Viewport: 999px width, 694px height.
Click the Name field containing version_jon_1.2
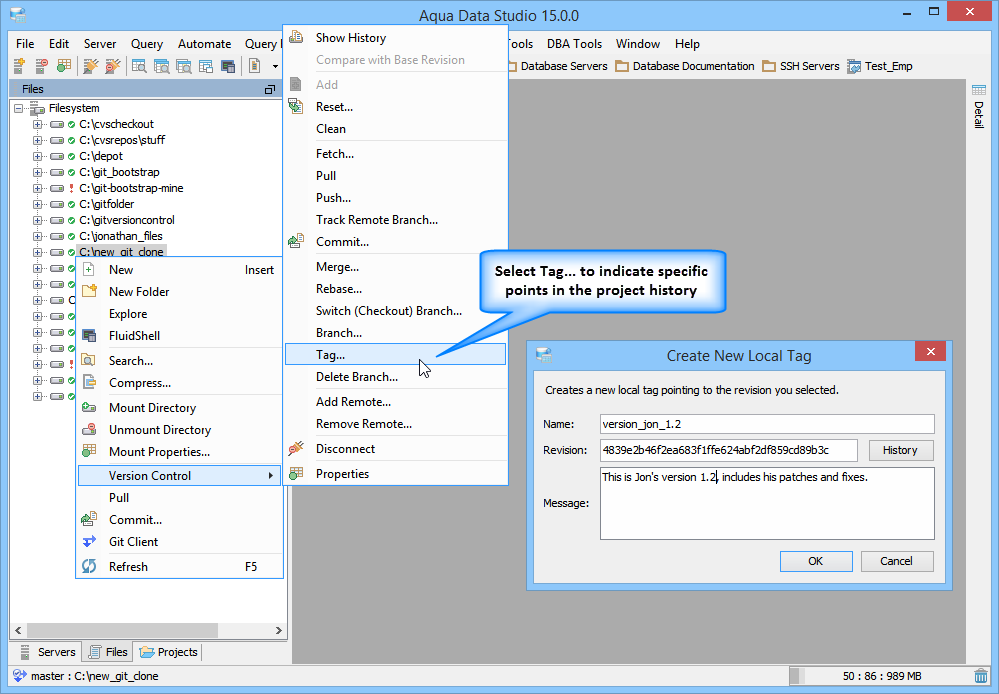767,424
